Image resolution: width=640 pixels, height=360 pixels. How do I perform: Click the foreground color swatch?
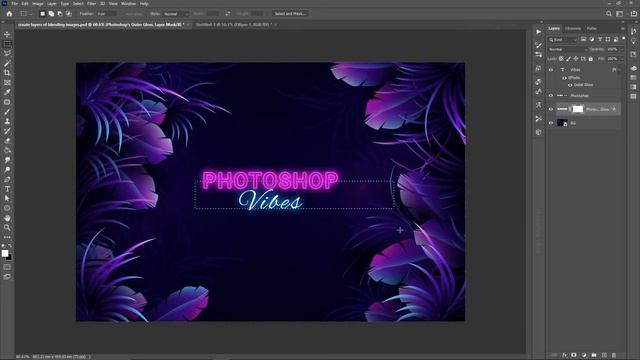click(x=5, y=253)
